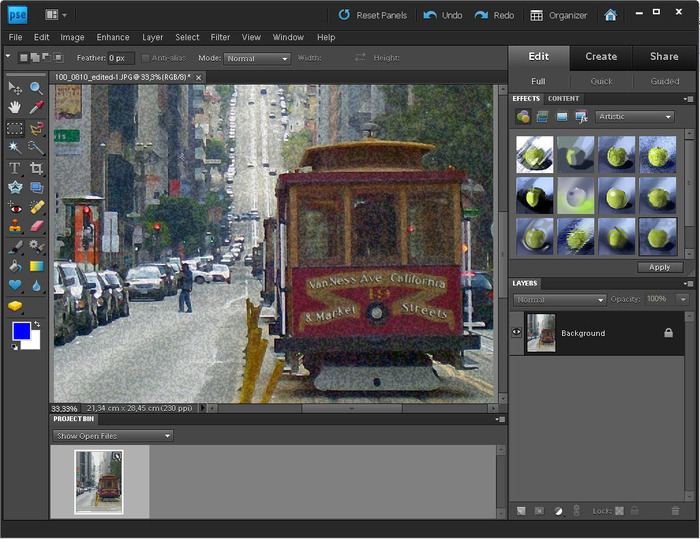
Task: Choose Add to Selection mode button
Action: (35, 58)
